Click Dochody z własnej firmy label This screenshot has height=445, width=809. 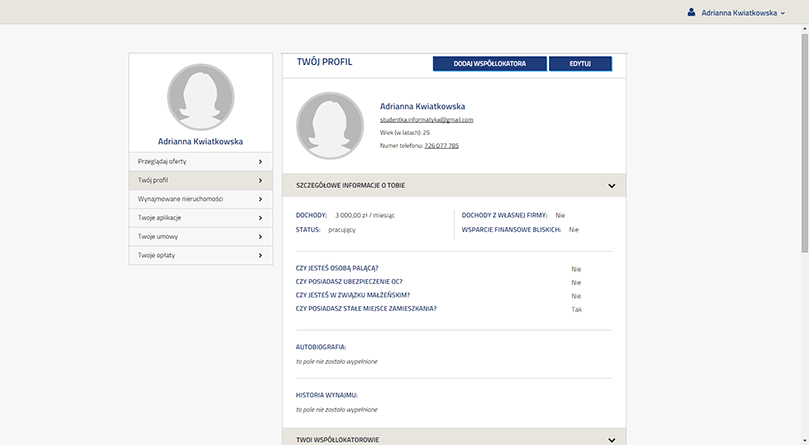coord(504,215)
